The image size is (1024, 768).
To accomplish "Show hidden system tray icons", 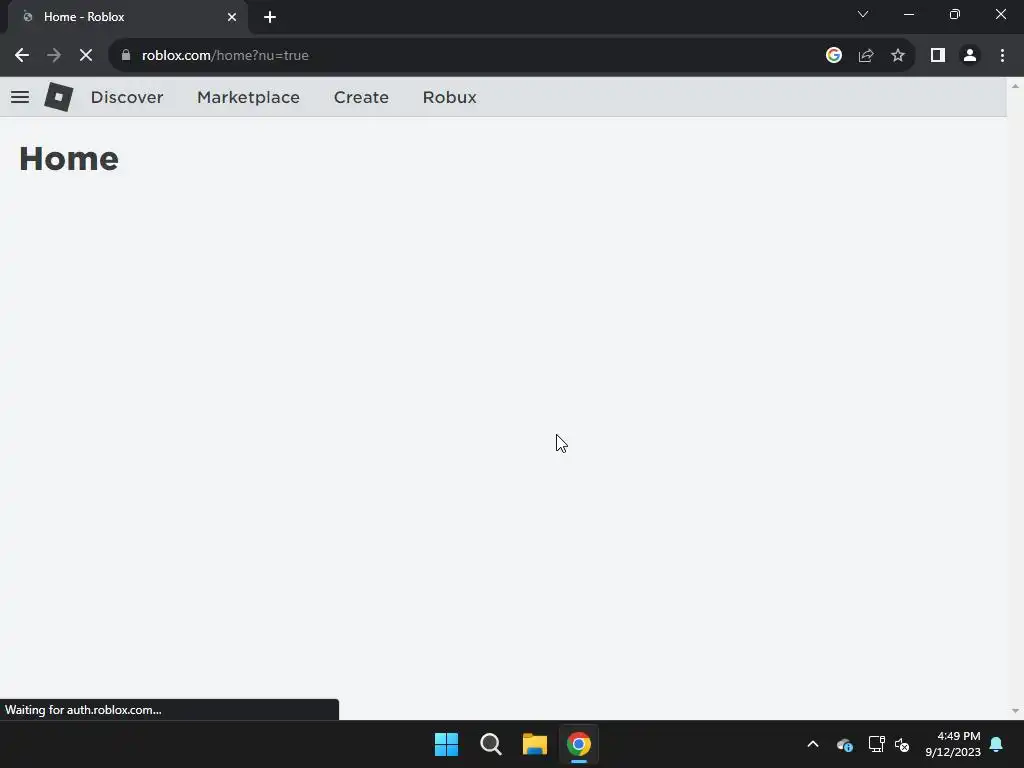I will [x=813, y=744].
